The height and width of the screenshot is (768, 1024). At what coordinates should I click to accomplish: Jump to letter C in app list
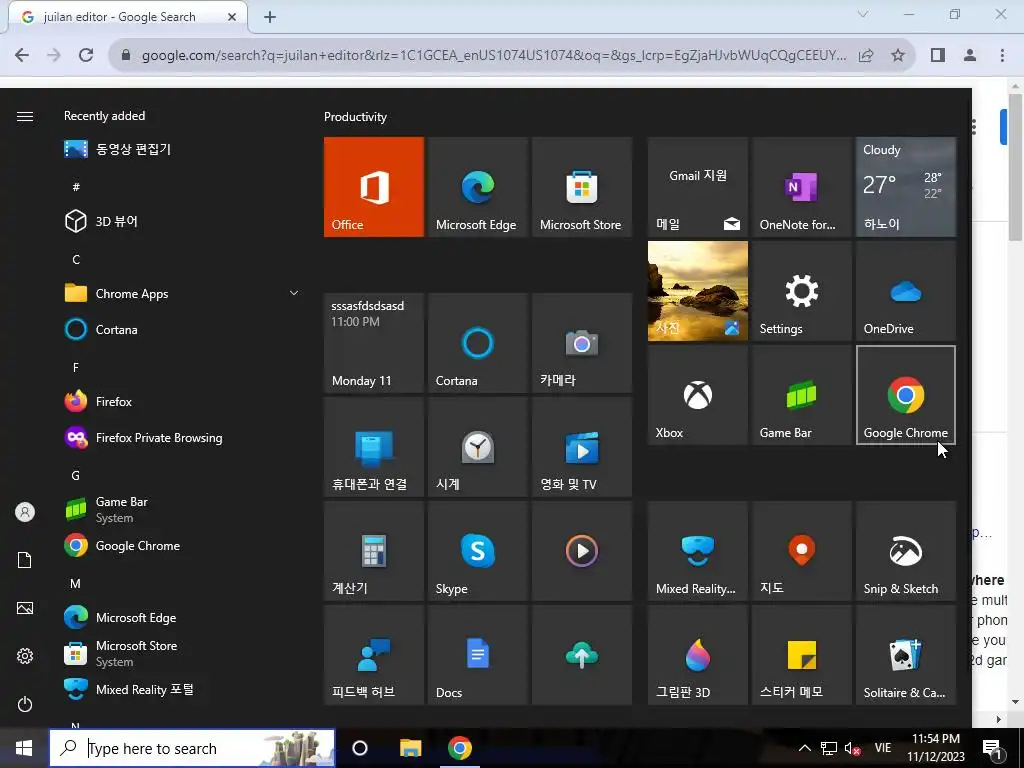[x=76, y=260]
